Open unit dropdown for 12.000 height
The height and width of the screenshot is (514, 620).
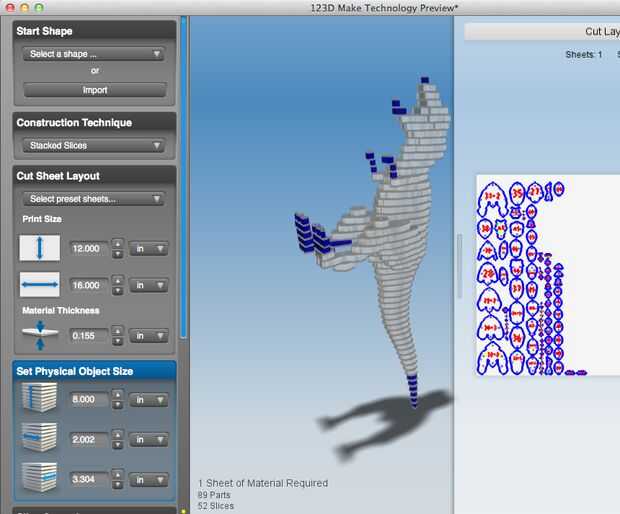point(149,249)
